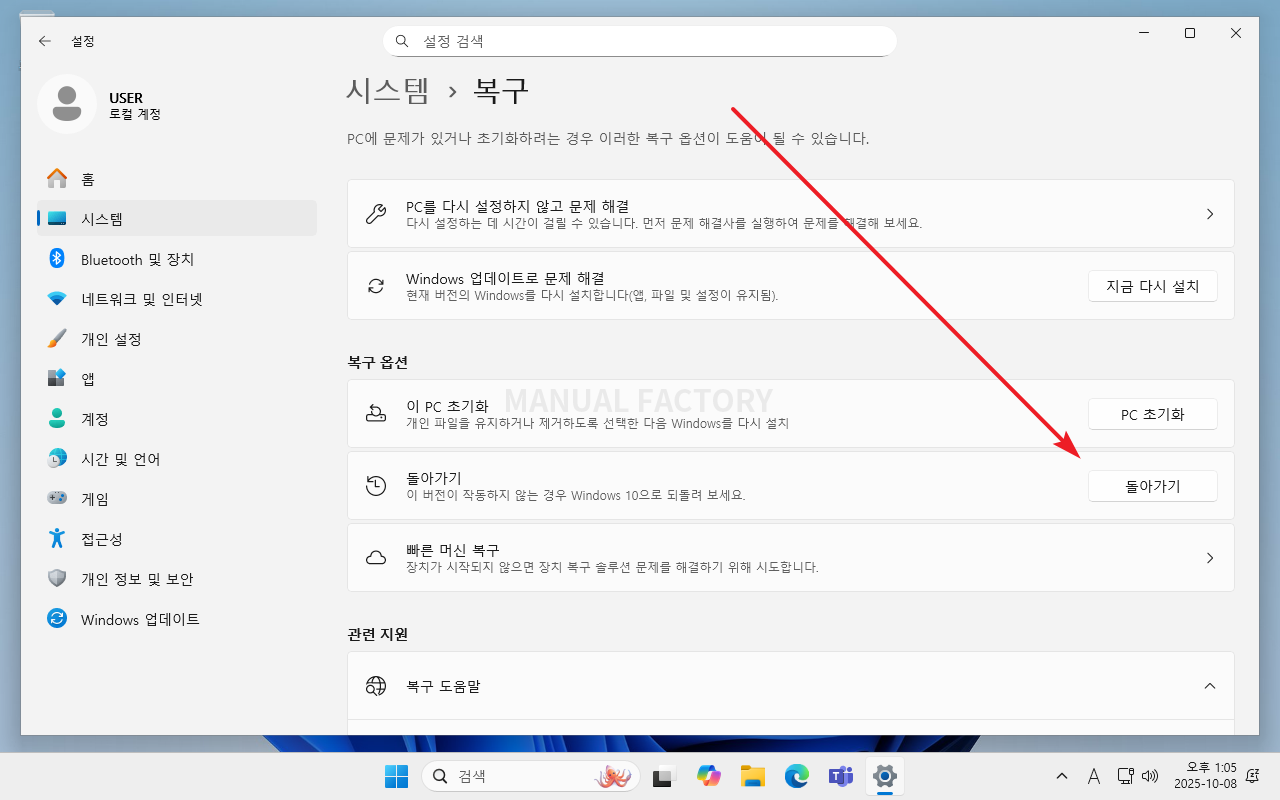Click the back arrow in Settings header
The width and height of the screenshot is (1280, 800).
44,41
